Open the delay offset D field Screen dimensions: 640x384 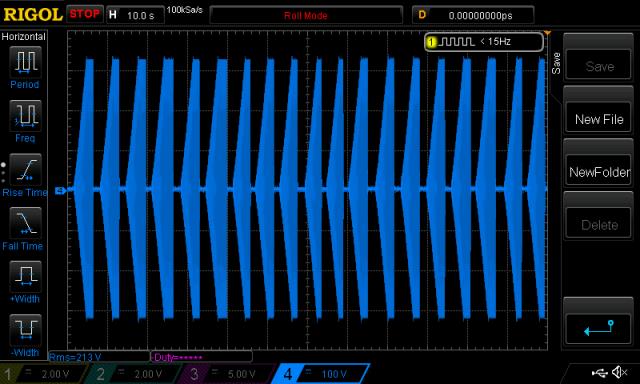coord(473,16)
